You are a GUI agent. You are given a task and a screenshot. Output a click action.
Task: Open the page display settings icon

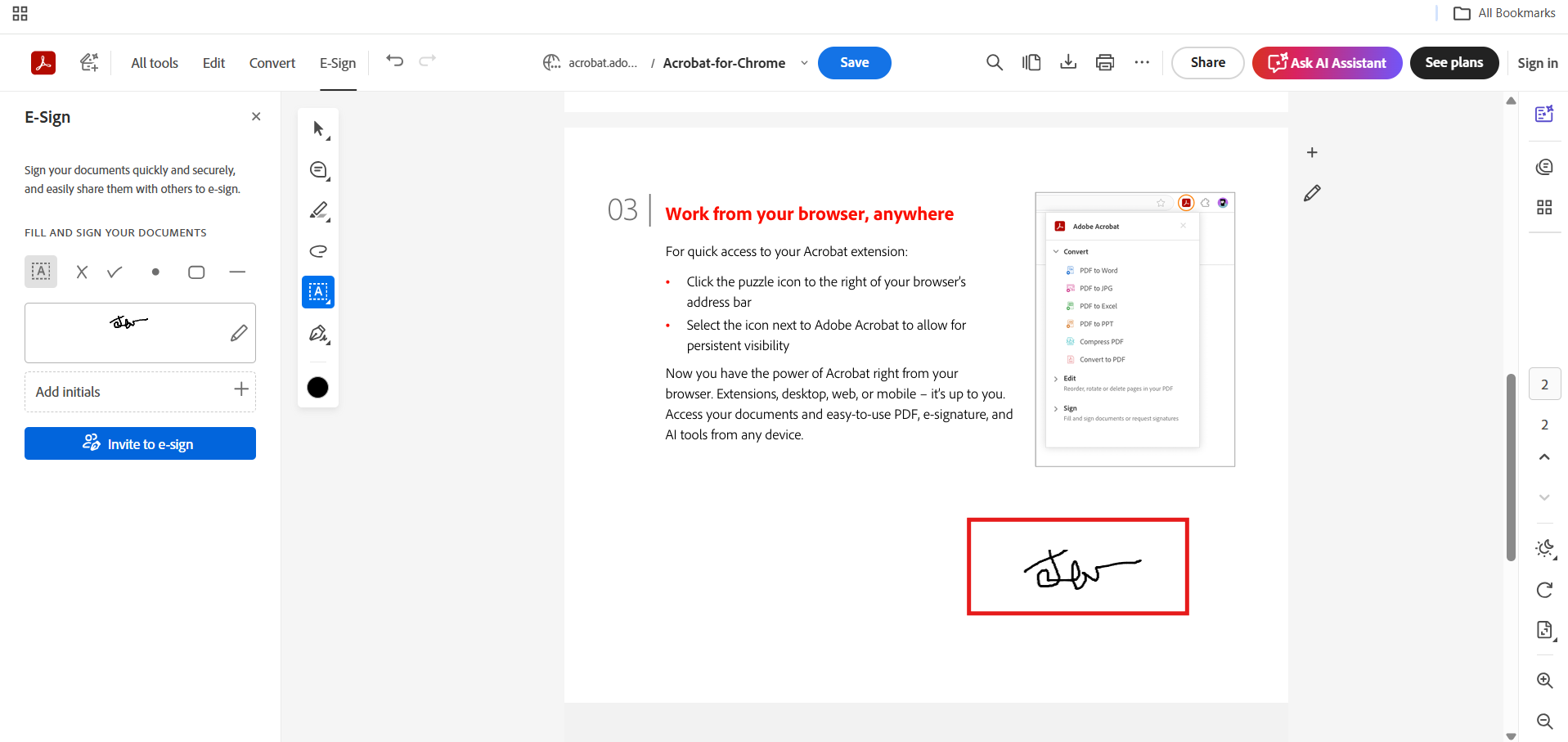click(1544, 630)
